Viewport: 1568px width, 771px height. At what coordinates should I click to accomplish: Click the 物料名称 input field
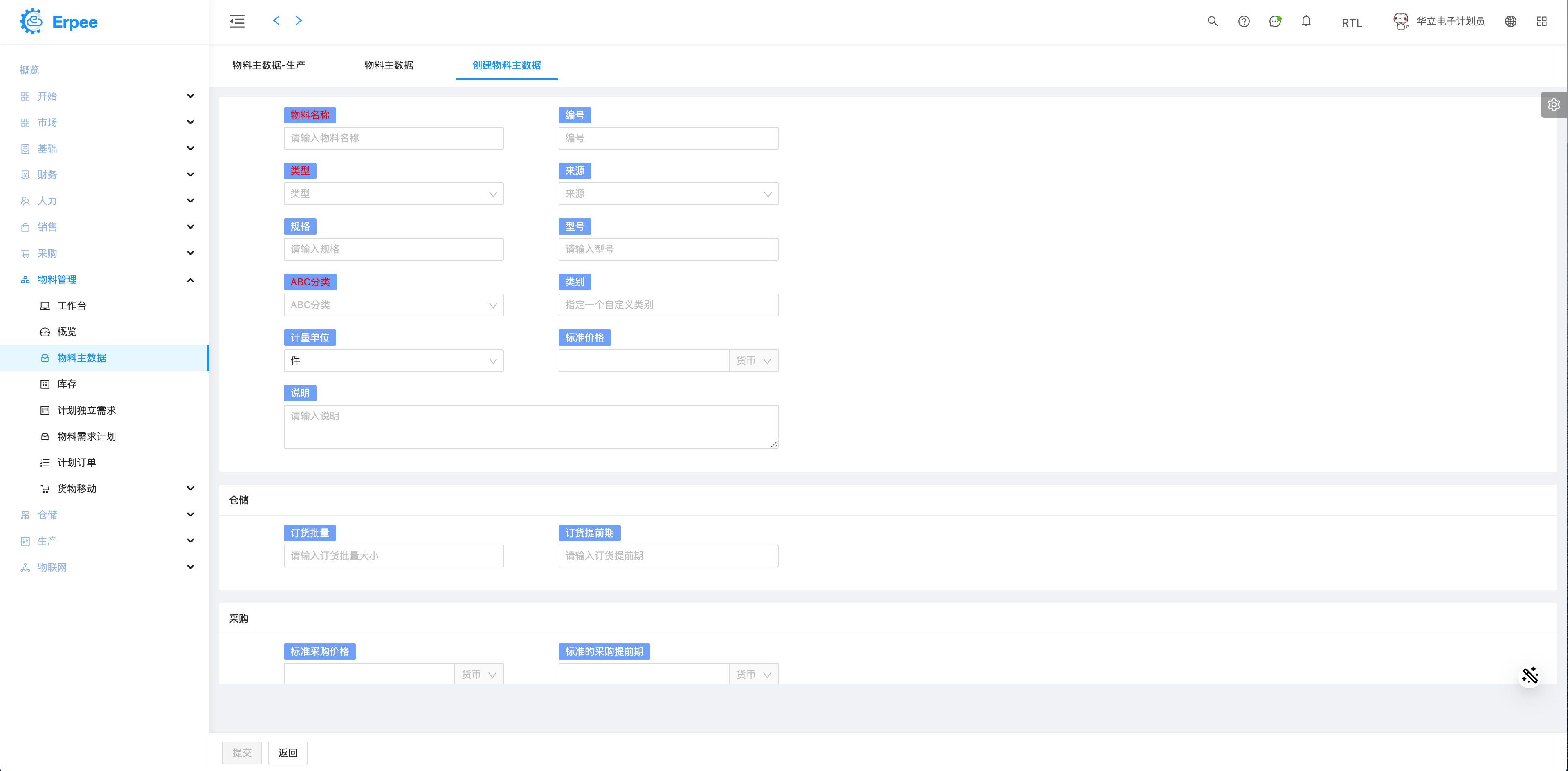tap(393, 138)
